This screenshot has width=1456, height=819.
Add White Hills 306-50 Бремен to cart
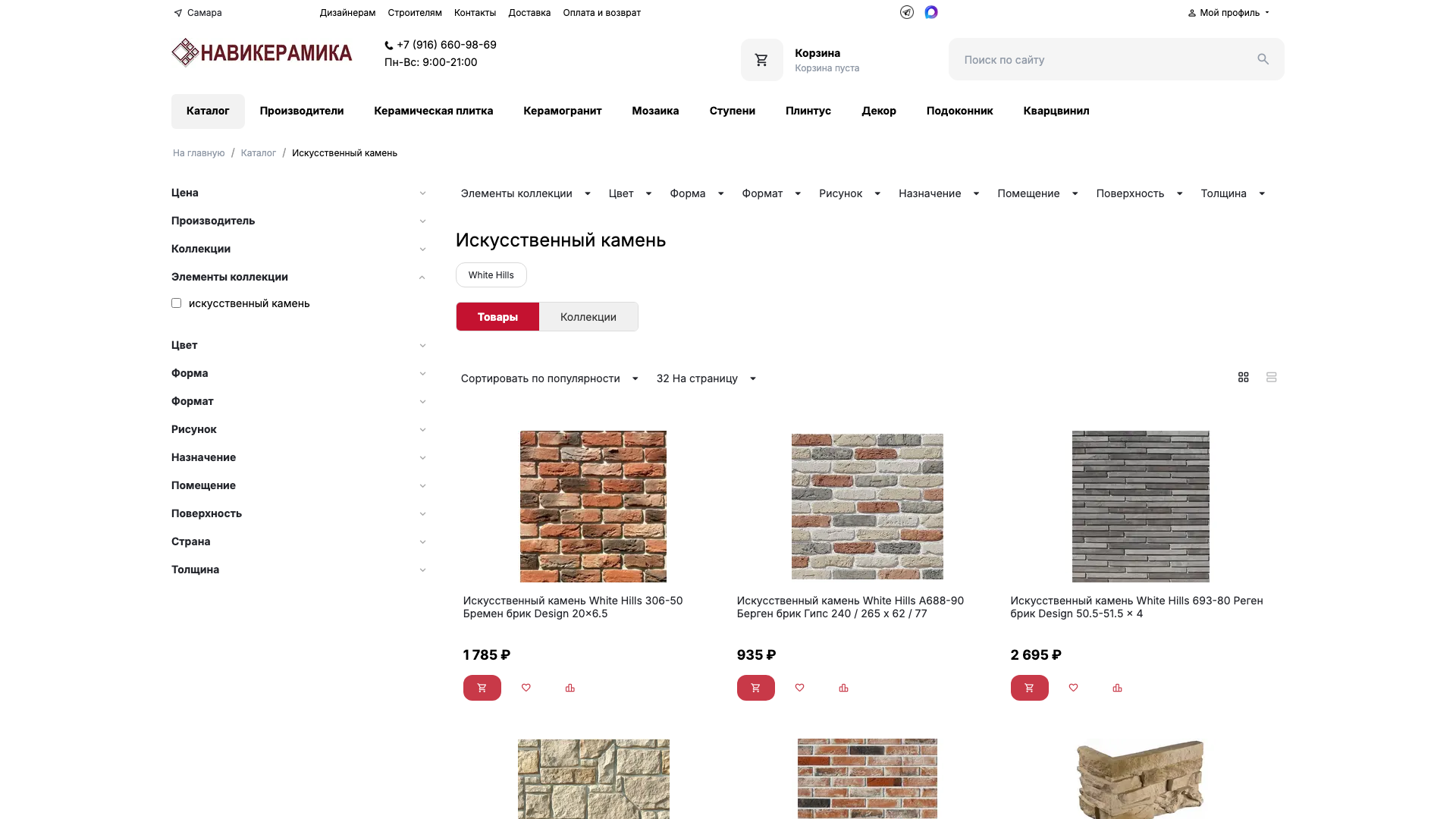click(482, 688)
